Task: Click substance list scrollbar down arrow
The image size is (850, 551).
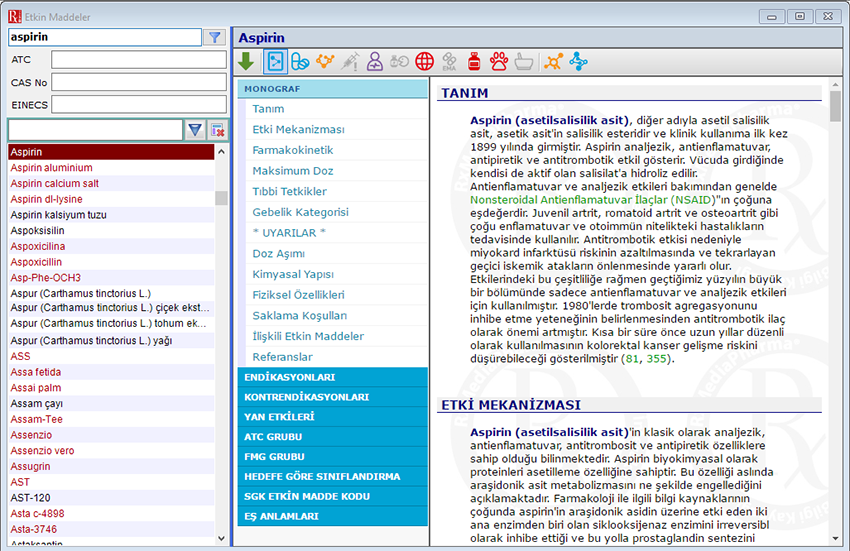Action: (221, 539)
